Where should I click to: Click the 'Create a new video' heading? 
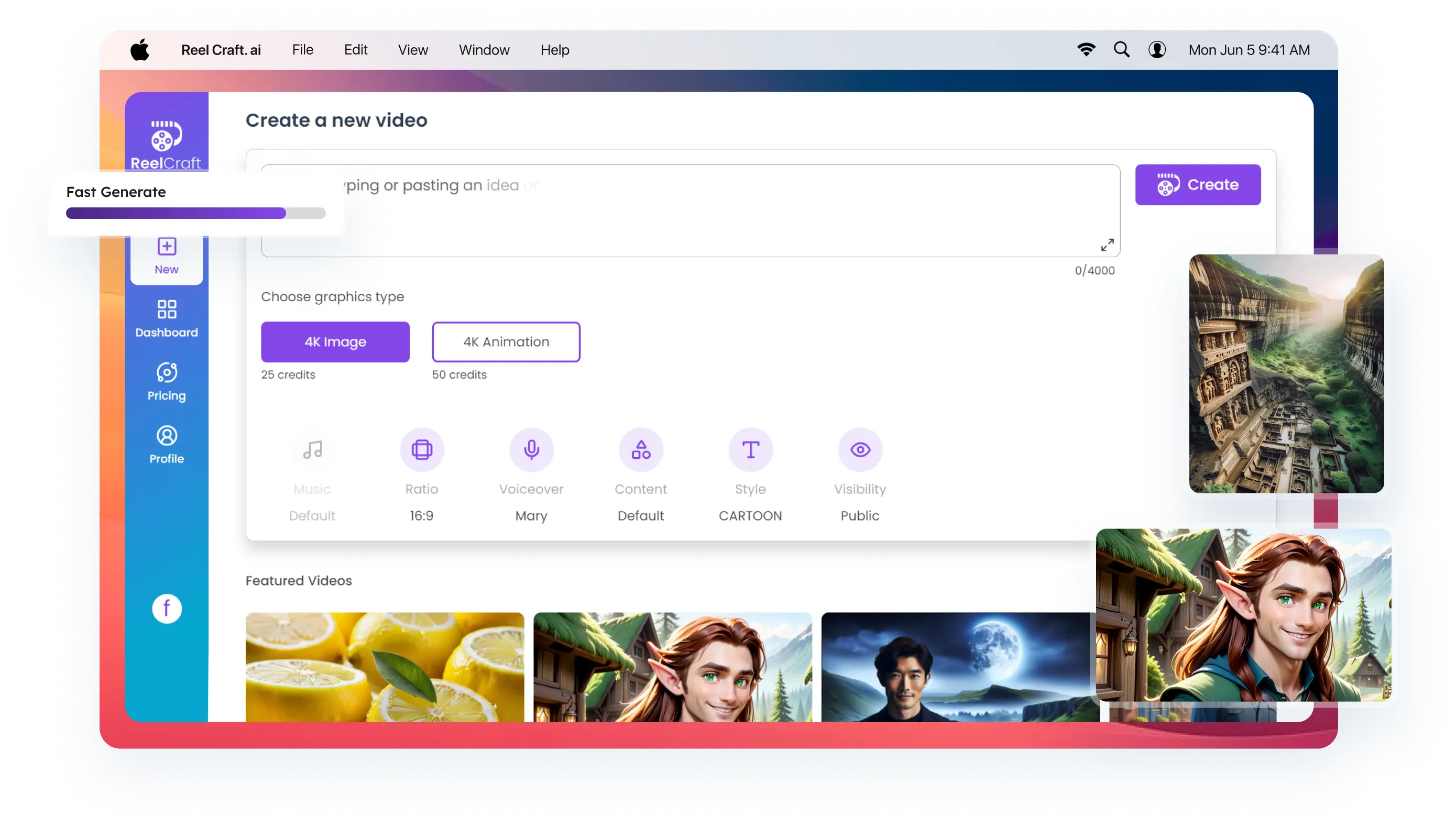click(x=336, y=120)
